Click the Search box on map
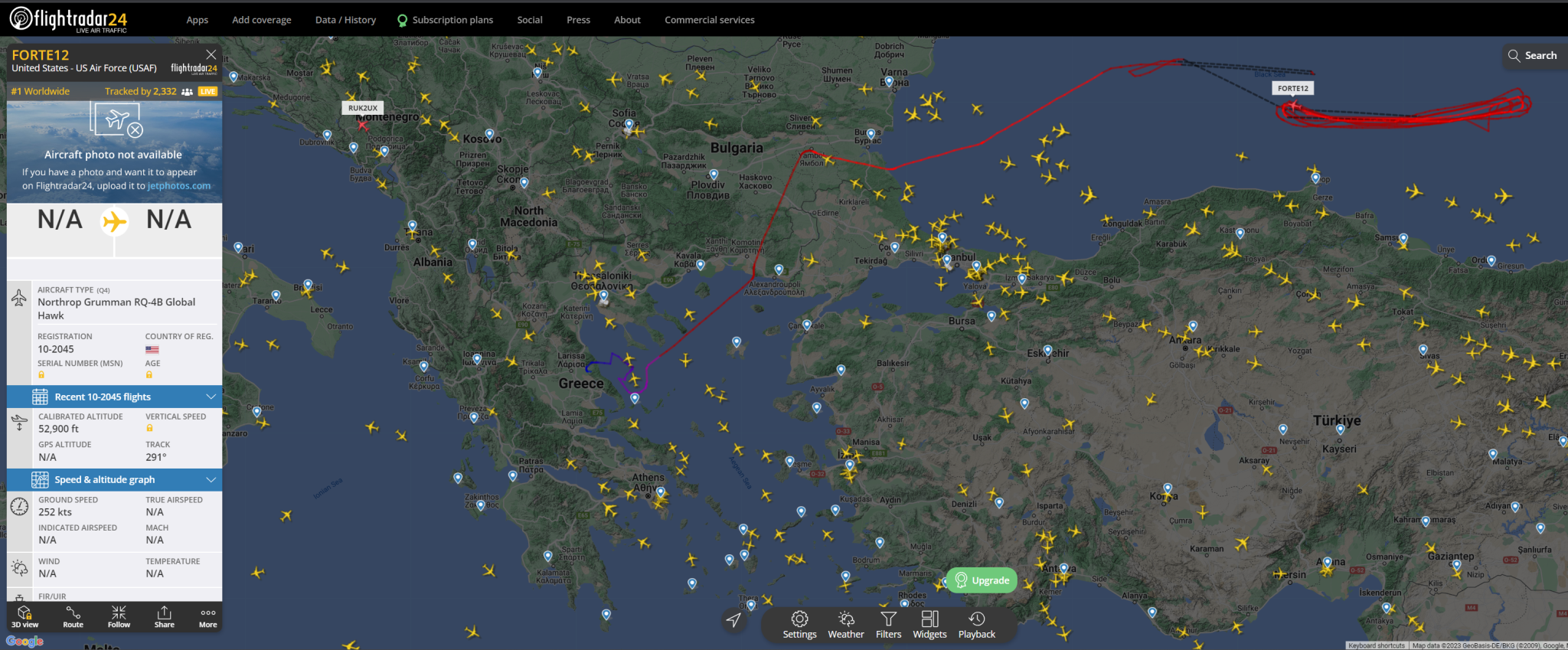 (x=1532, y=55)
